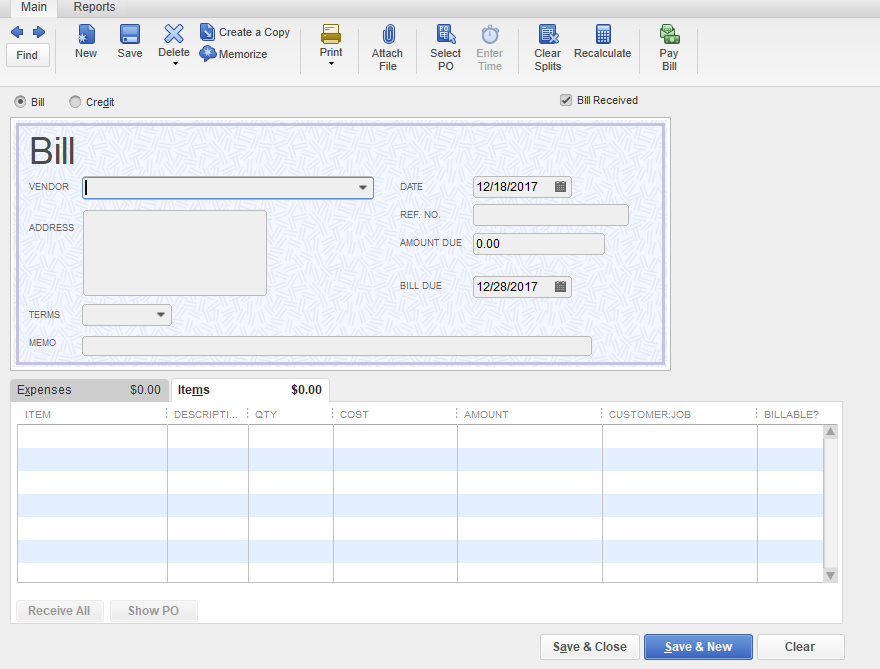This screenshot has height=669, width=880.
Task: Click the Save & Close button
Action: [x=590, y=647]
